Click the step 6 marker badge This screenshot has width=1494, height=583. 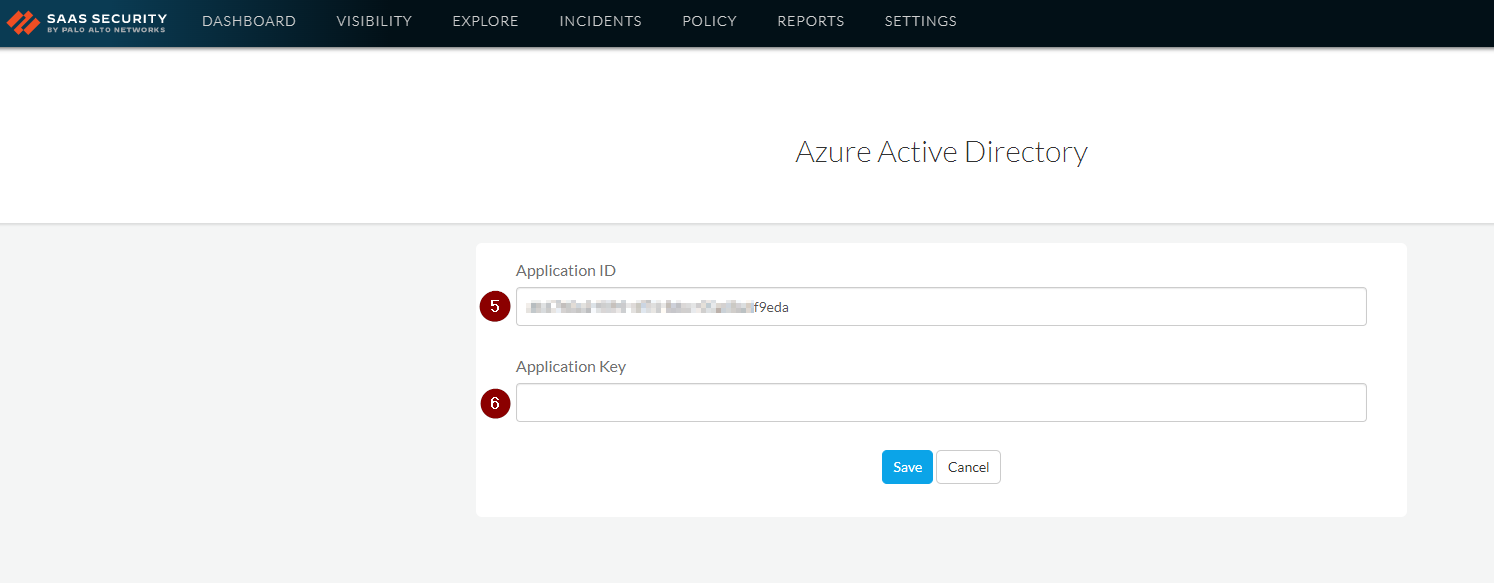point(495,403)
